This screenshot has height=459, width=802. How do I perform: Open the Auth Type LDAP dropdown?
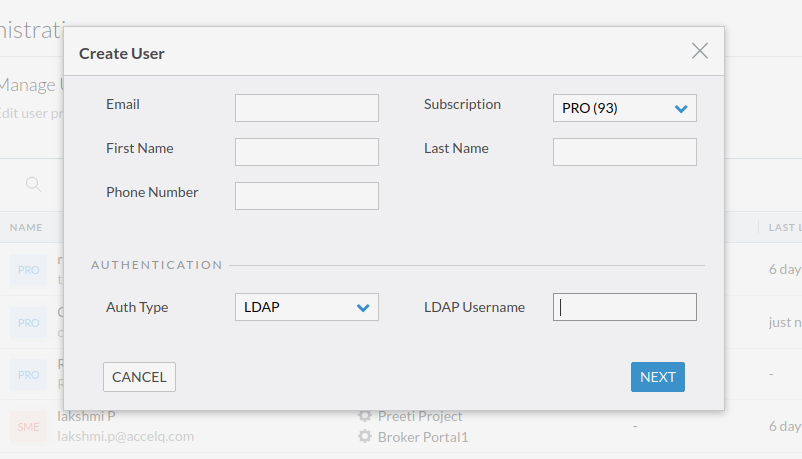(307, 307)
